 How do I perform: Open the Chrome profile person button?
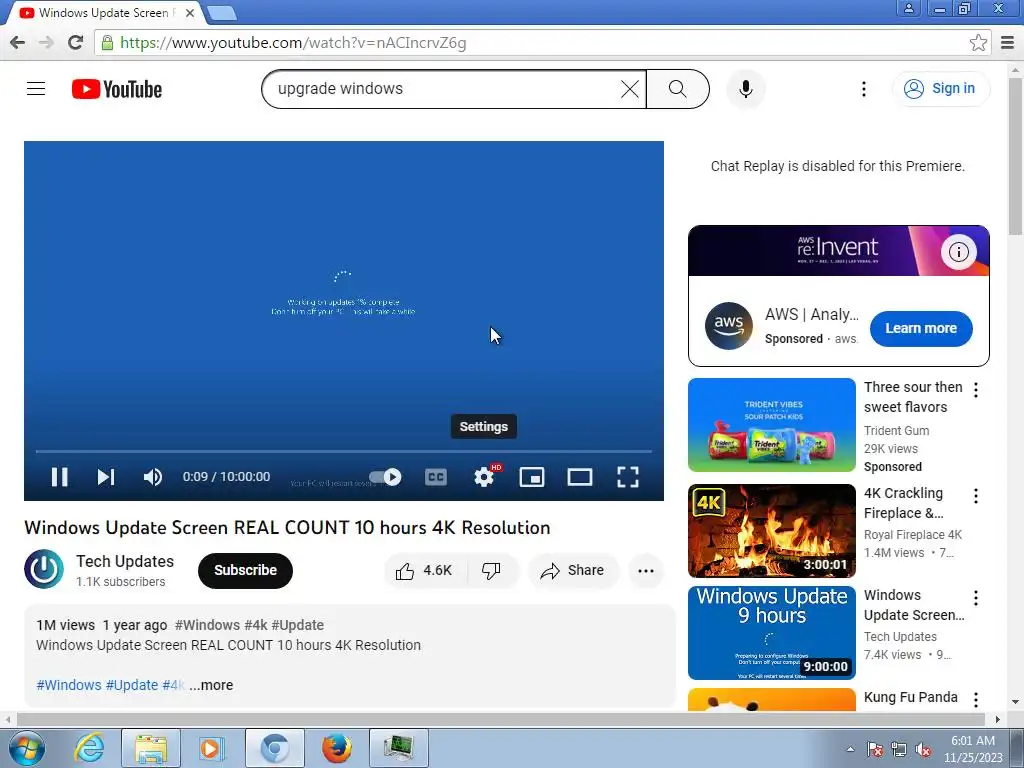pos(908,8)
